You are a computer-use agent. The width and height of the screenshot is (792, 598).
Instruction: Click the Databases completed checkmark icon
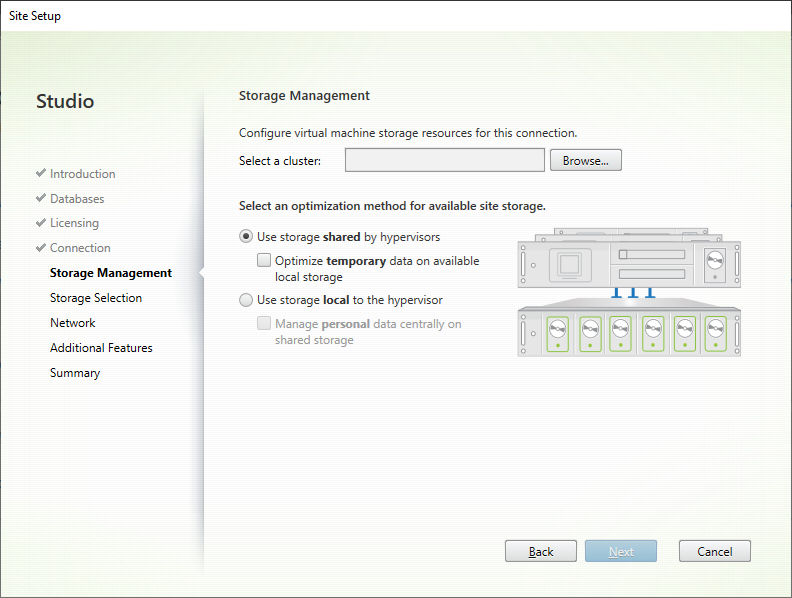pos(41,198)
